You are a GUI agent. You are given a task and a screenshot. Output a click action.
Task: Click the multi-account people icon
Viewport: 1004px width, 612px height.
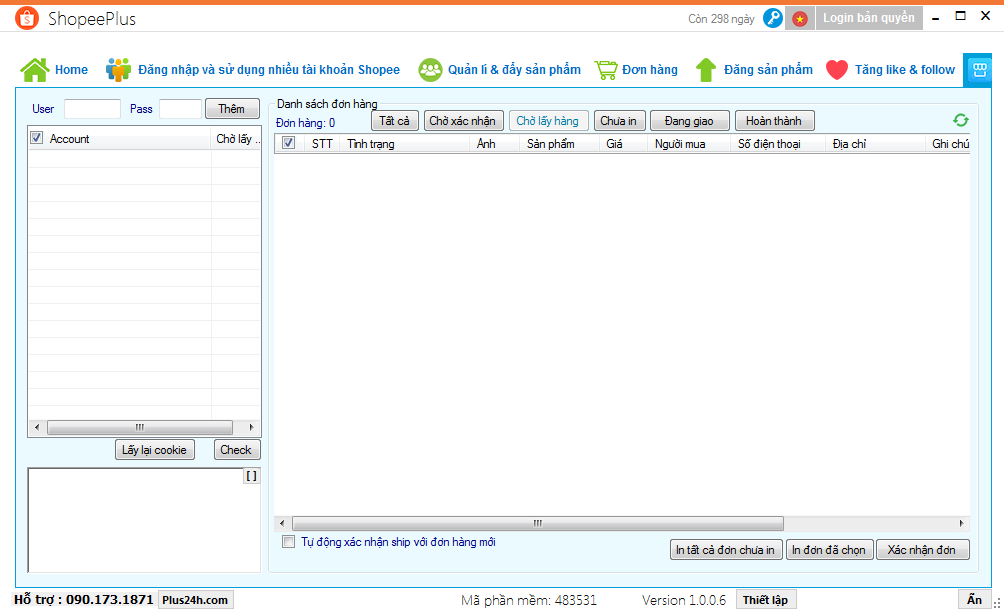tap(119, 70)
